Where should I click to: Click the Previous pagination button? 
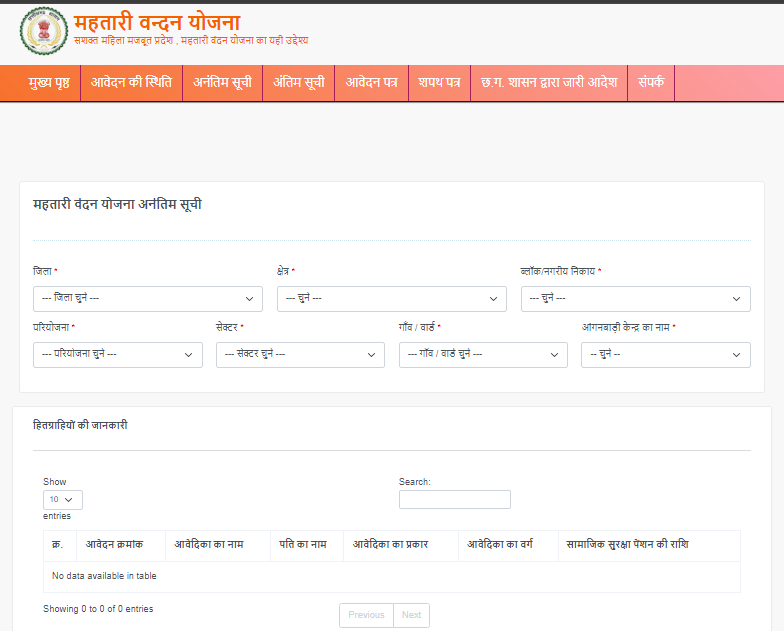tap(366, 615)
